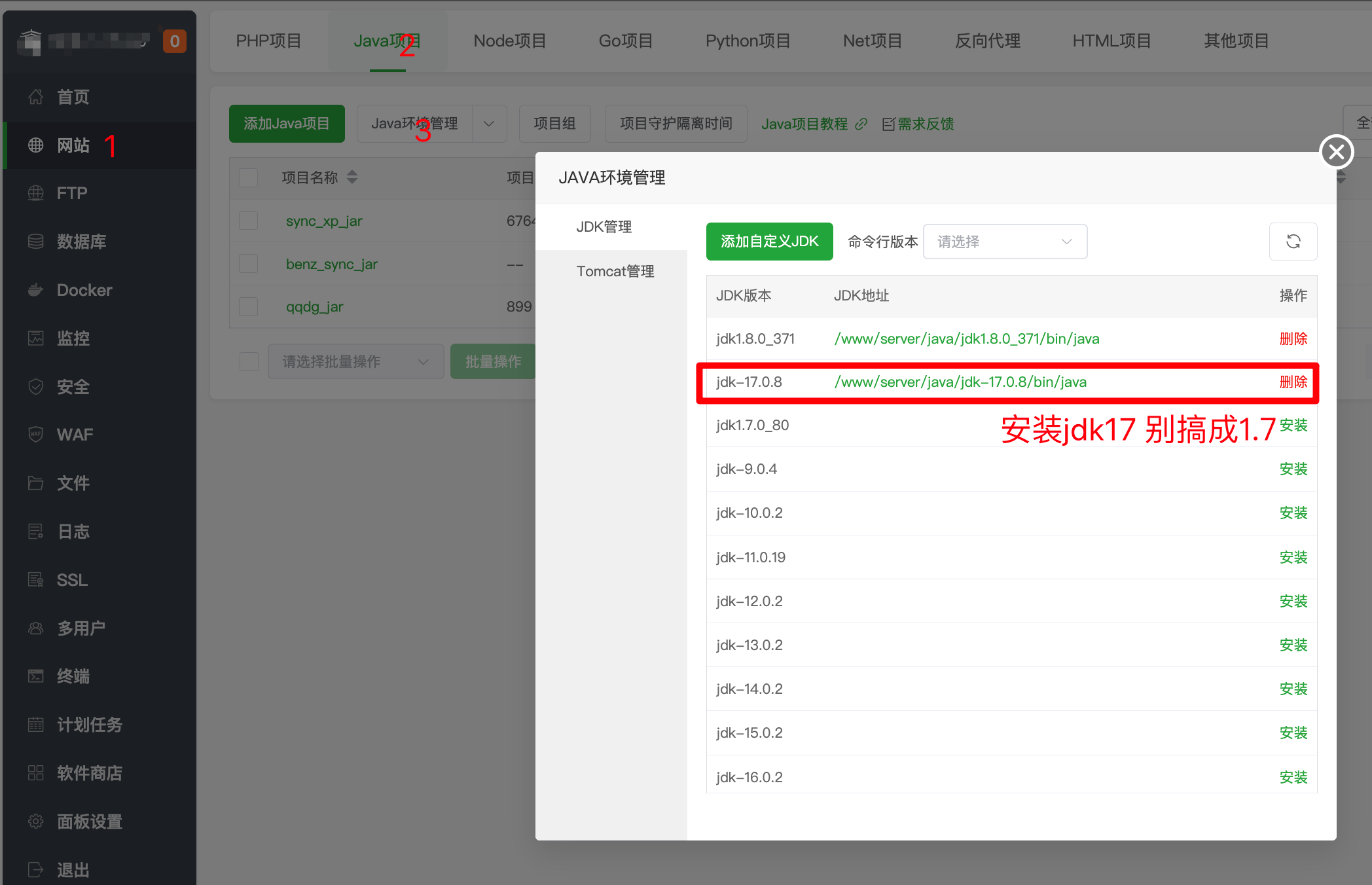Switch to the Node项目 tab

(510, 41)
